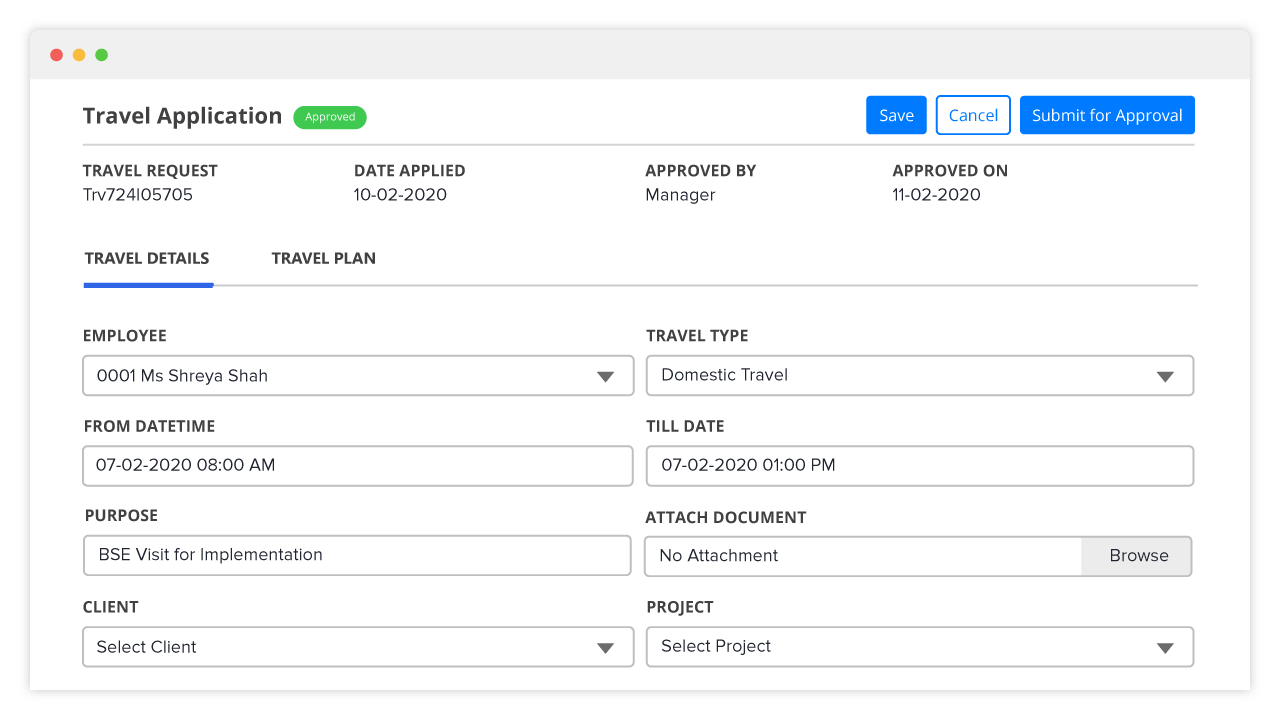Click the Save button
This screenshot has height=720, width=1280.
[896, 115]
